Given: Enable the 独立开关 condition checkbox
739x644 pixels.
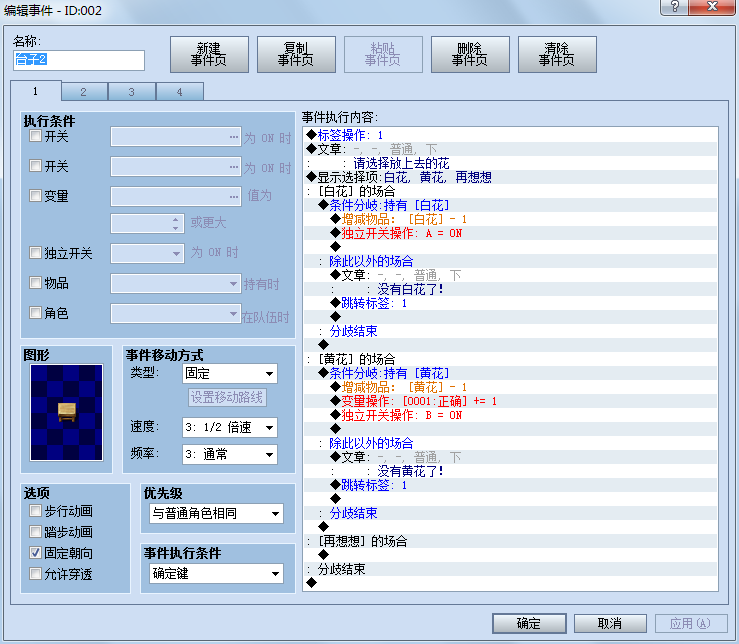Looking at the screenshot, I should (x=35, y=253).
